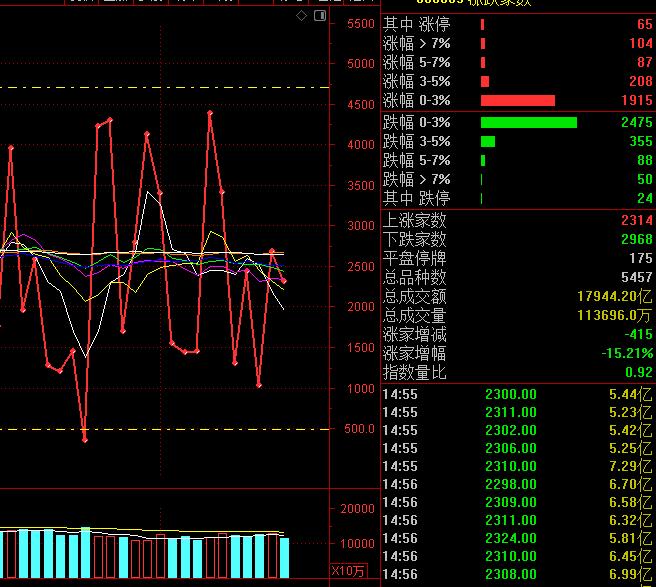
Task: Click the value 208 for 涨幅 3-5%
Action: [x=641, y=81]
